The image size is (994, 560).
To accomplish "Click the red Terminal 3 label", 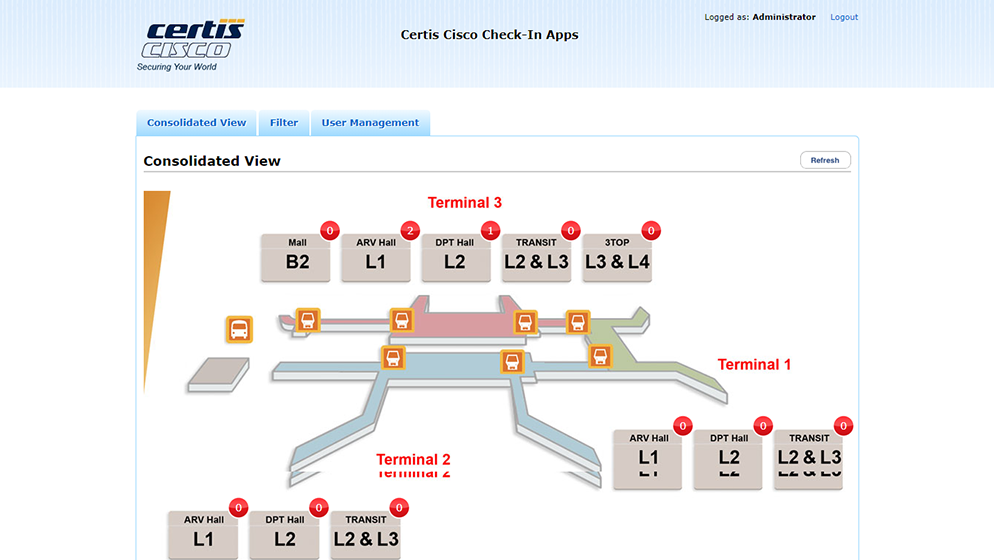I will point(465,203).
